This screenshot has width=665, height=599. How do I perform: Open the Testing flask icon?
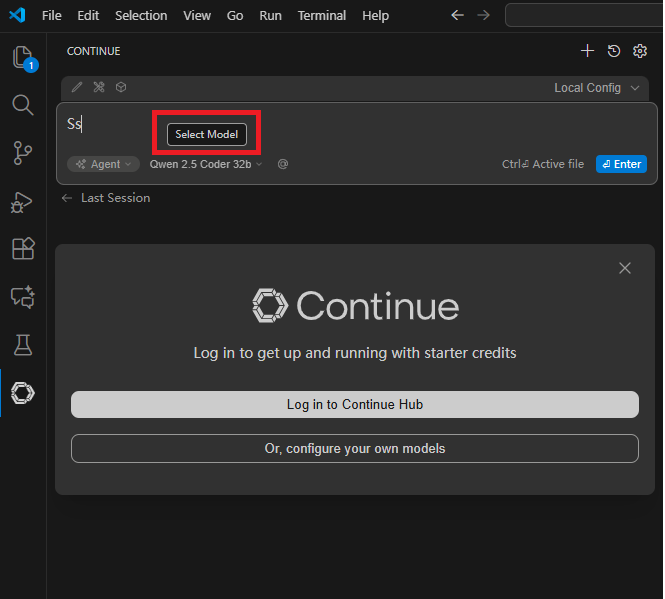[23, 344]
